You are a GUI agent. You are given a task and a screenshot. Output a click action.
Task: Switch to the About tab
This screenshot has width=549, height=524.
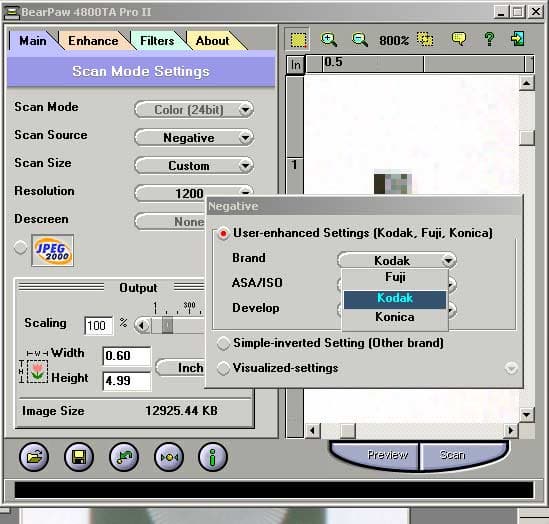(213, 41)
